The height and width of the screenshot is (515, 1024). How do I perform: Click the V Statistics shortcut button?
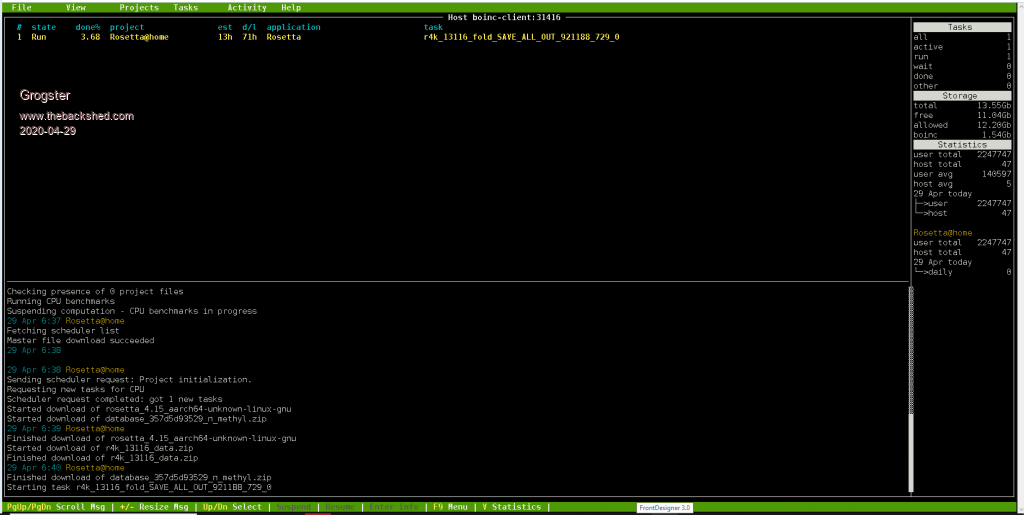(x=512, y=507)
